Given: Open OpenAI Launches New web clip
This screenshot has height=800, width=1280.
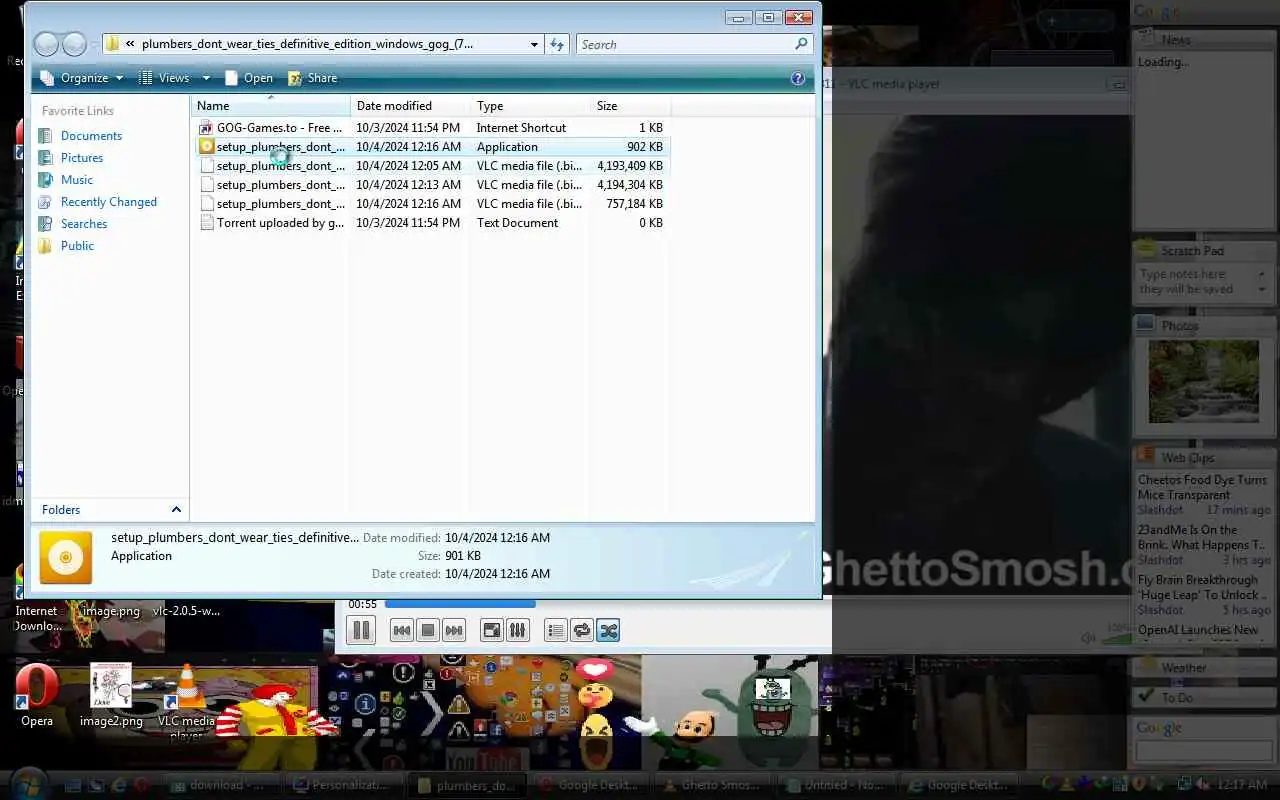Looking at the screenshot, I should click(x=1198, y=630).
